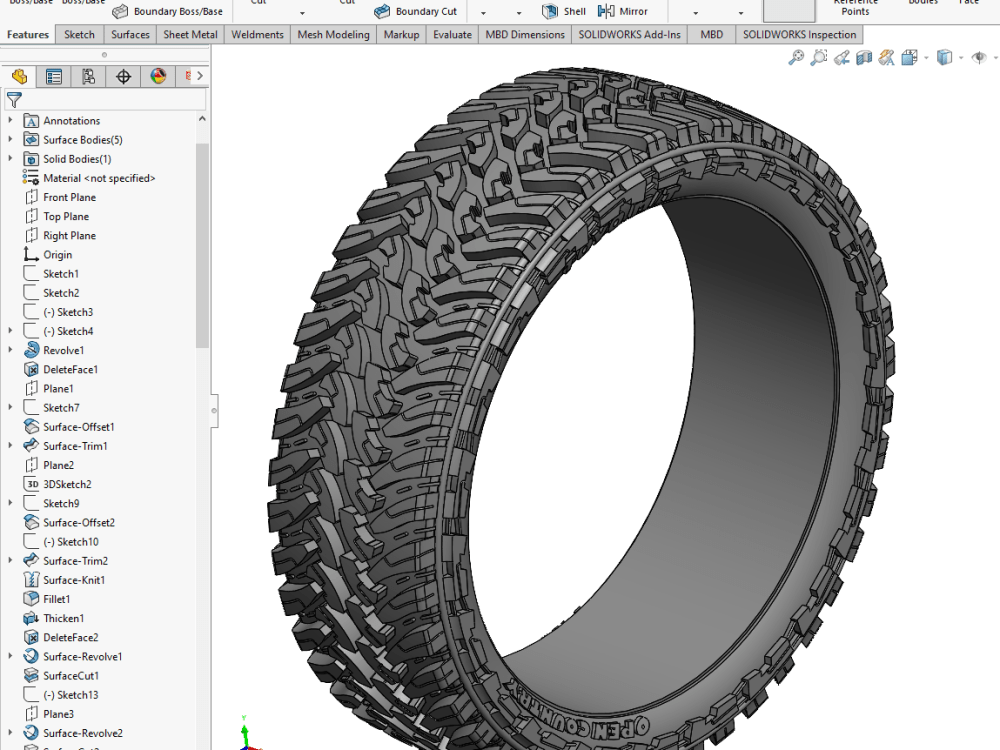This screenshot has width=1000, height=750.
Task: Expand the Surface Bodies(5) folder
Action: tap(8, 139)
